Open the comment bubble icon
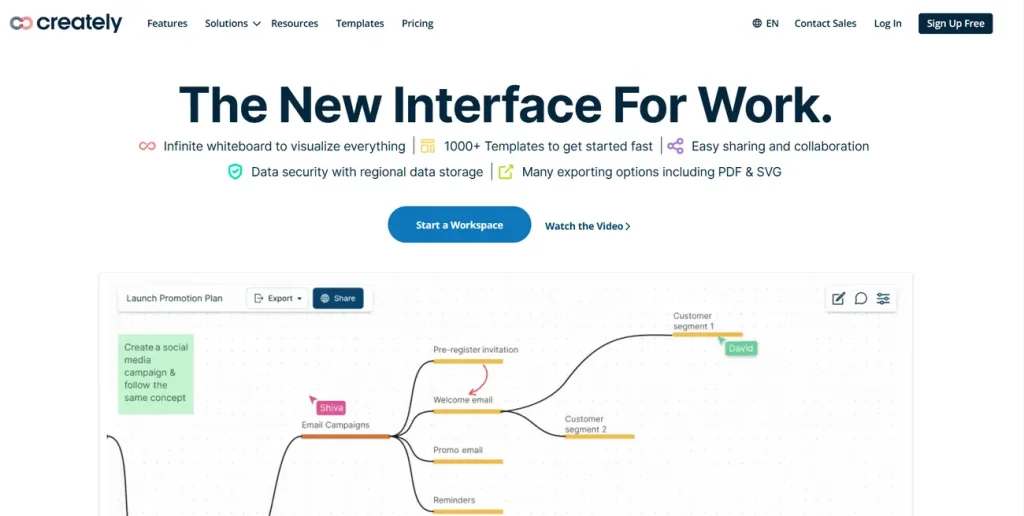 click(x=861, y=298)
